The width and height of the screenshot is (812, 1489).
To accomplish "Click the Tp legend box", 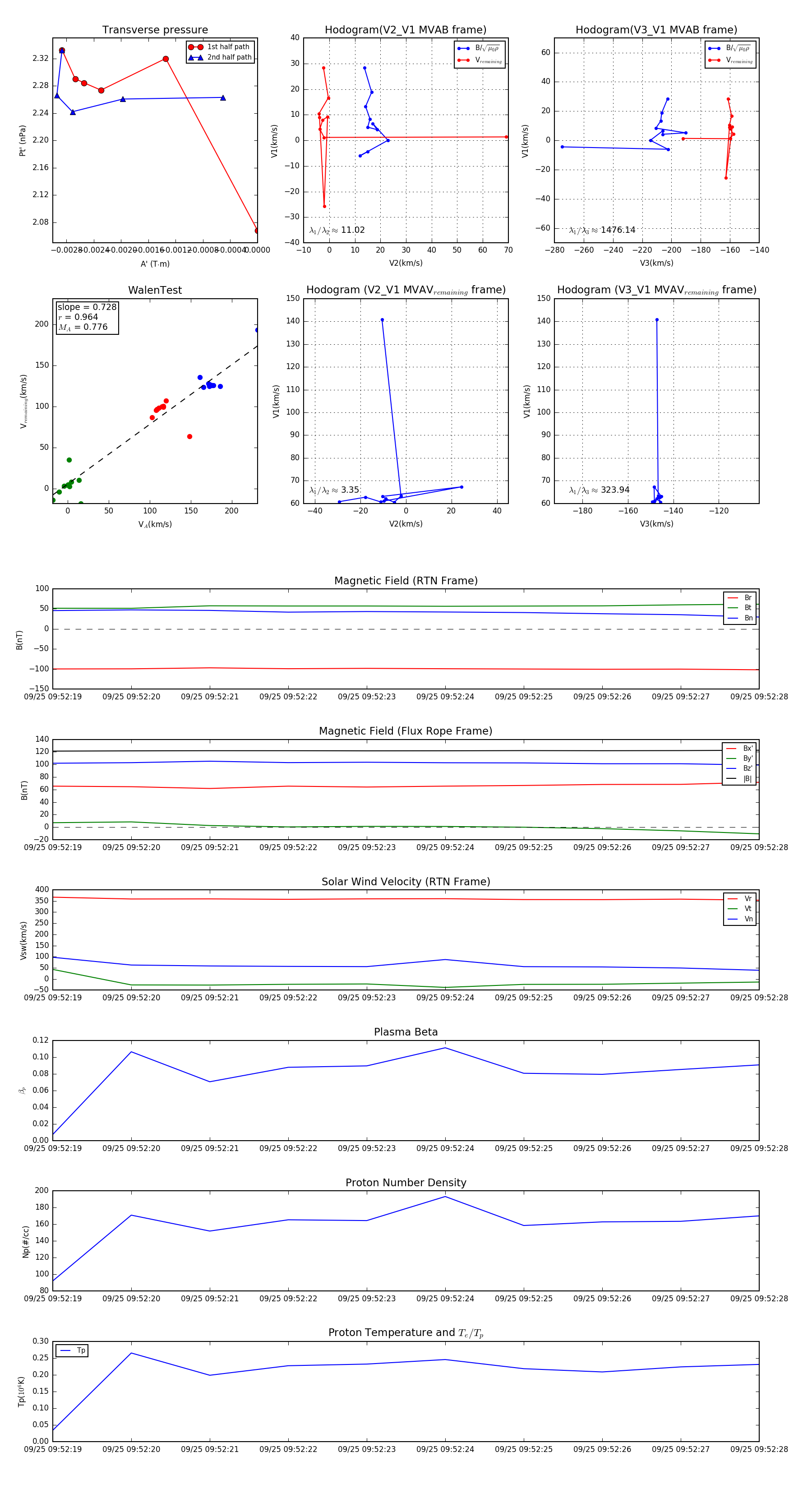I will click(72, 1350).
